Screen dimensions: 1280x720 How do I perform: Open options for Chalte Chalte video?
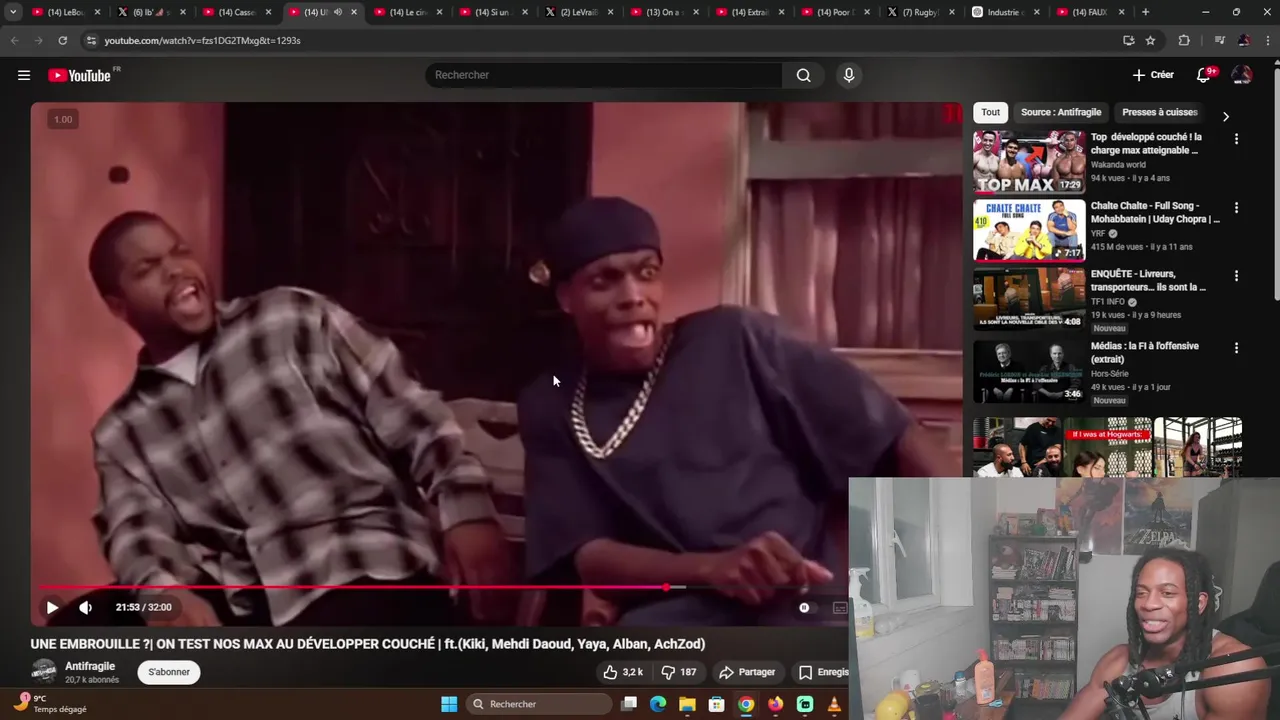(1236, 208)
